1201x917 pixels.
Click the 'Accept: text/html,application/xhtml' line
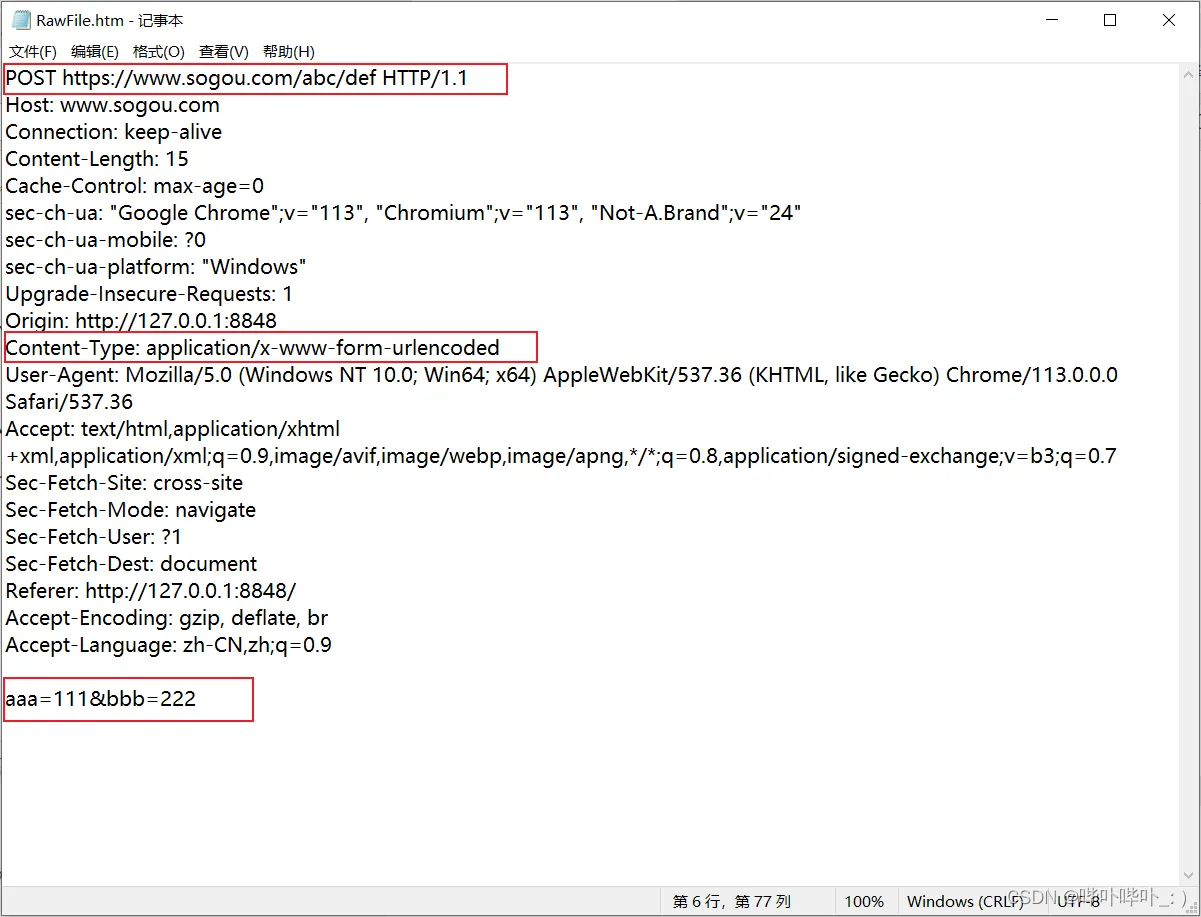(x=173, y=429)
